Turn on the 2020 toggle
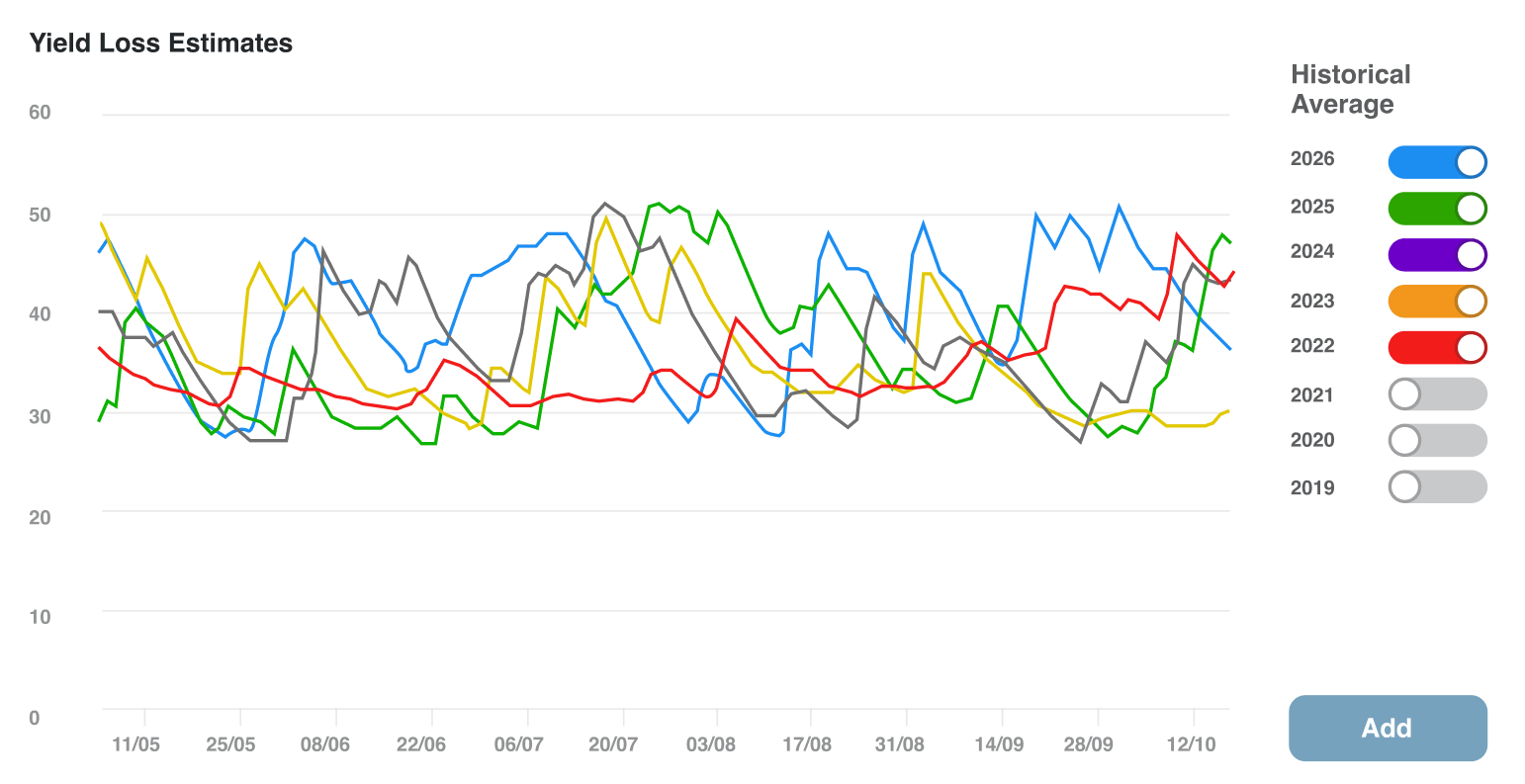The height and width of the screenshot is (784, 1525). 1437,440
